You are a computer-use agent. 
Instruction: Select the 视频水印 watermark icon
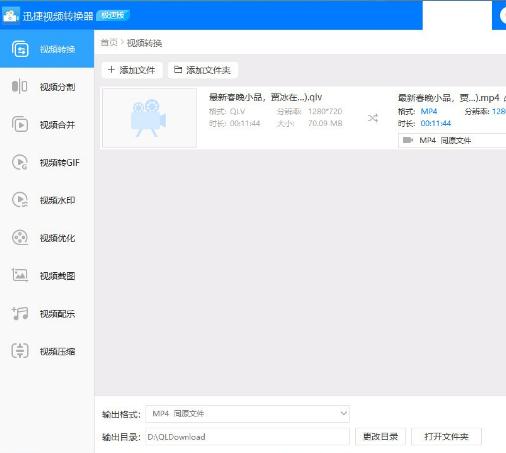point(20,200)
